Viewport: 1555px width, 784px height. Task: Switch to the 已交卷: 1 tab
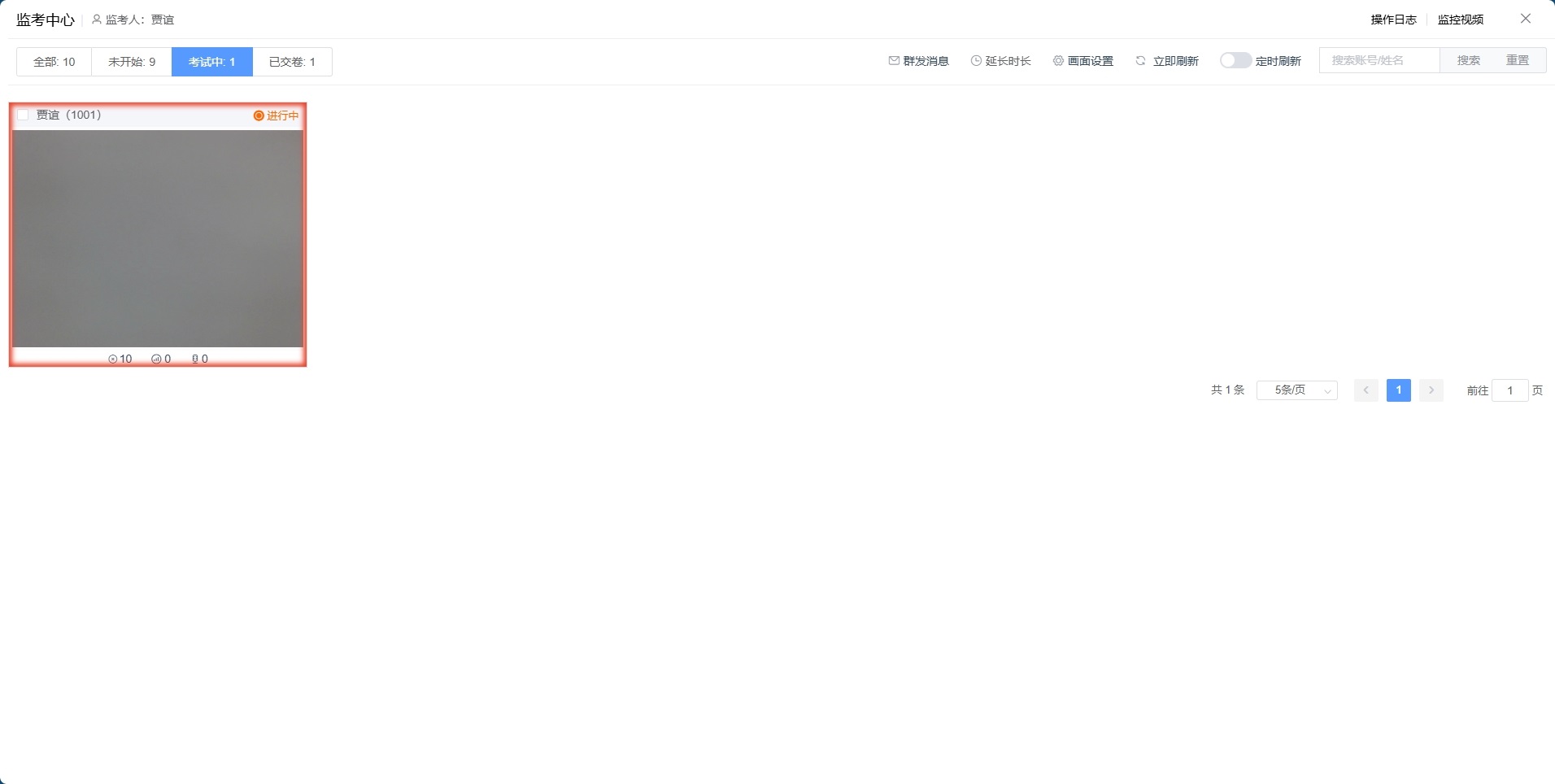(292, 62)
